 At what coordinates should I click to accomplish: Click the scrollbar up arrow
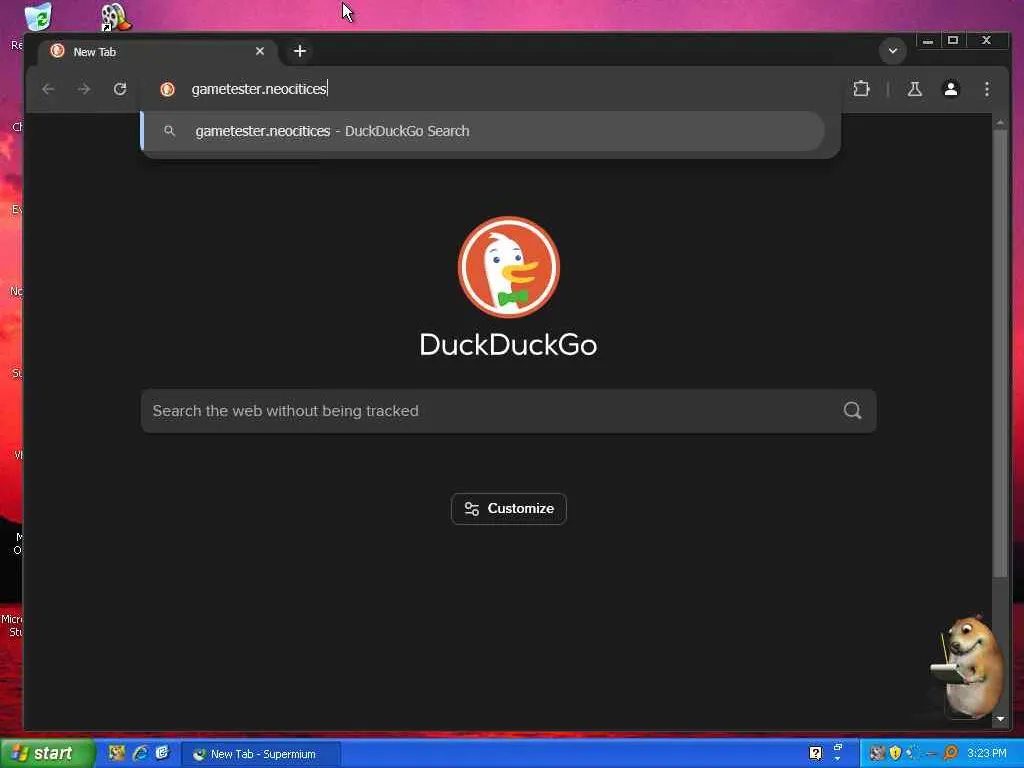1000,122
